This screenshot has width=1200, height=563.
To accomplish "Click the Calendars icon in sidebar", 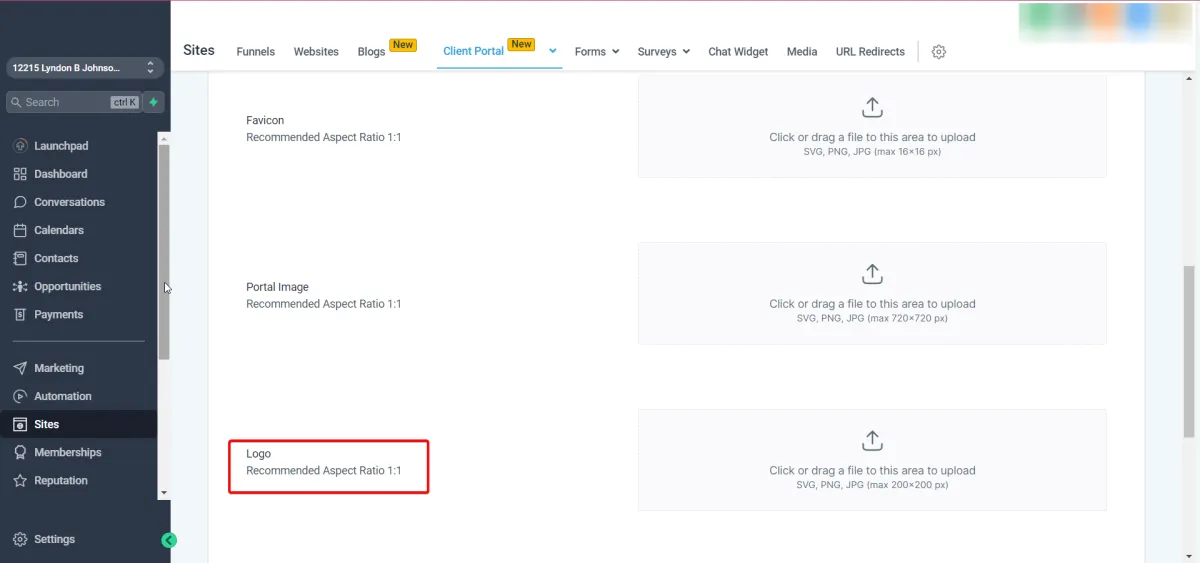I will pyautogui.click(x=20, y=230).
